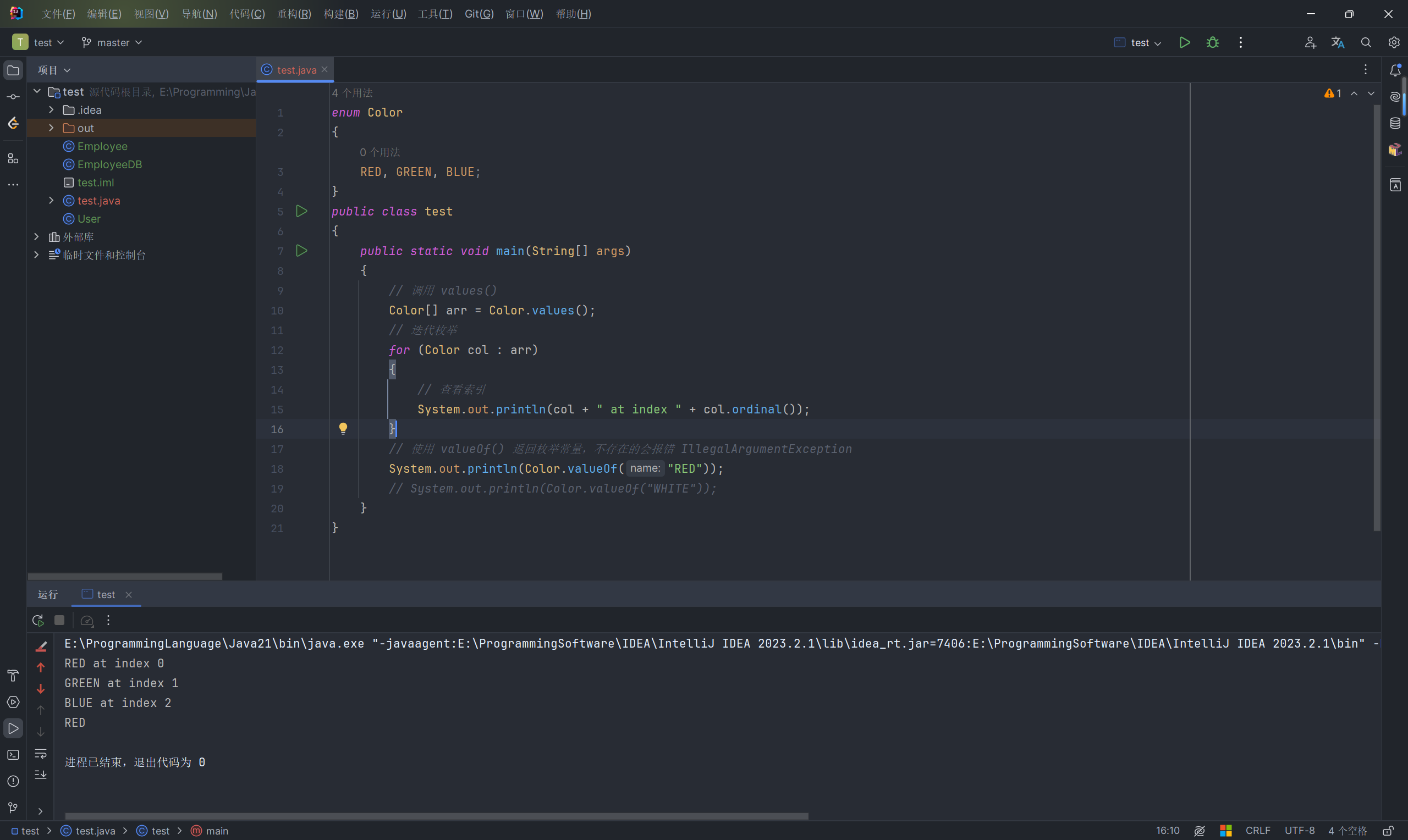Screen dimensions: 1408x840
Task: Click the Debug bug icon
Action: (x=1213, y=42)
